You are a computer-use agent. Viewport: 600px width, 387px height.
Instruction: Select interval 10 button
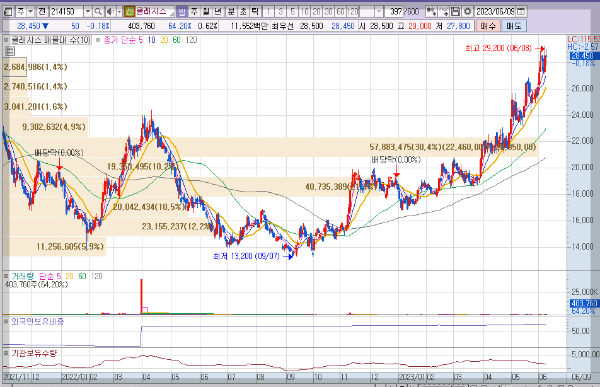point(305,12)
